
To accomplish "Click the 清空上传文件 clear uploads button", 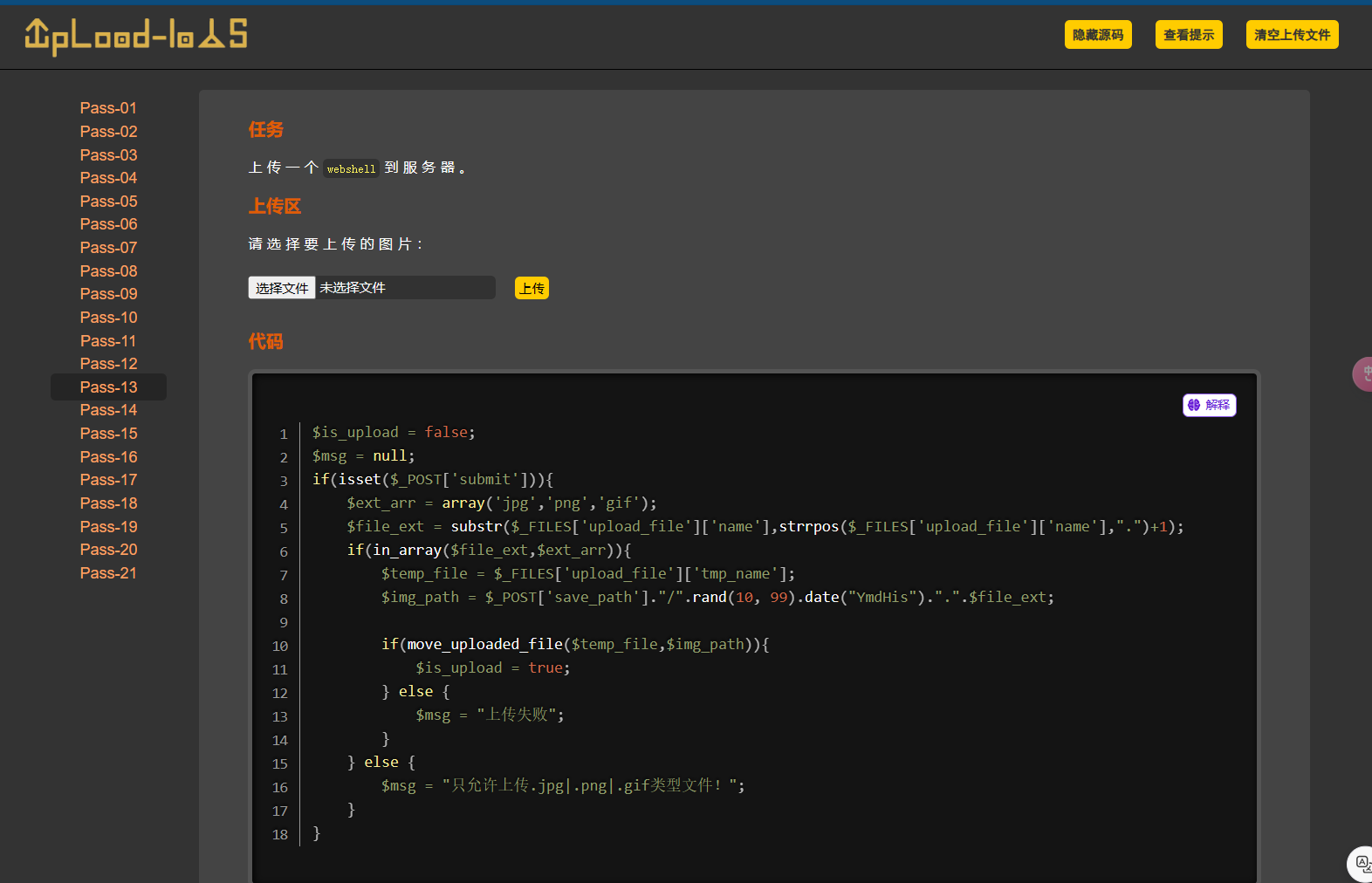I will (1292, 35).
